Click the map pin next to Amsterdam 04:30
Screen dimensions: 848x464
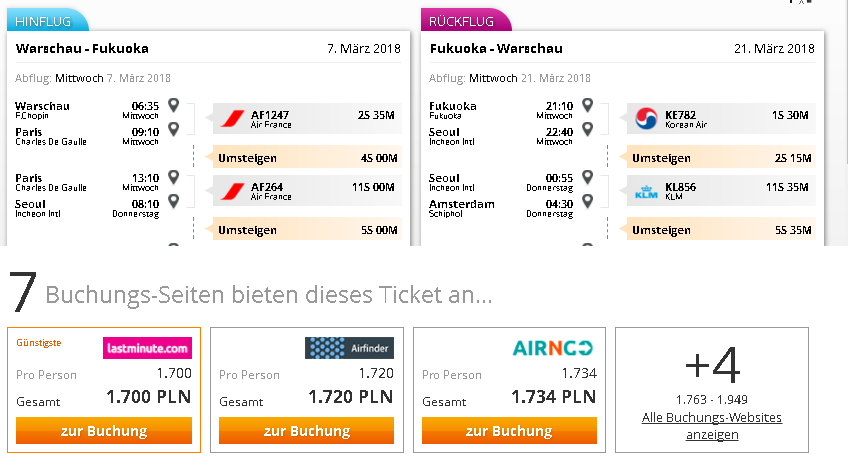click(x=588, y=201)
